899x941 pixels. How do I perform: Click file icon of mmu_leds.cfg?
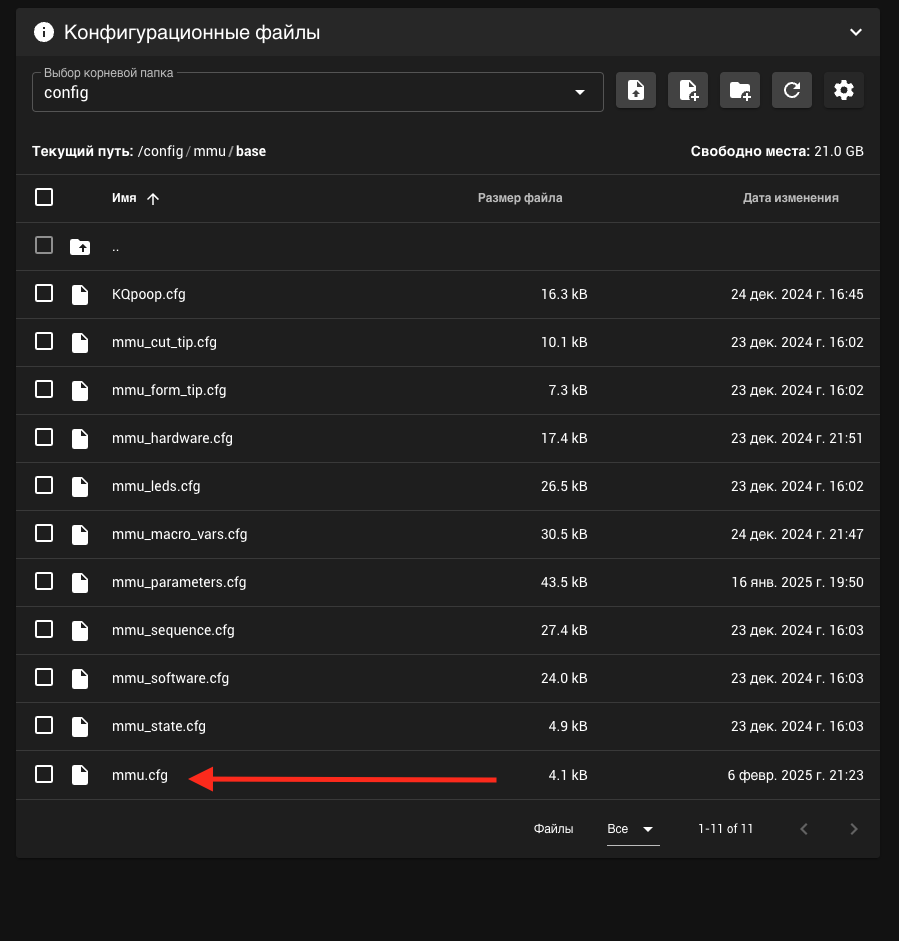click(80, 487)
